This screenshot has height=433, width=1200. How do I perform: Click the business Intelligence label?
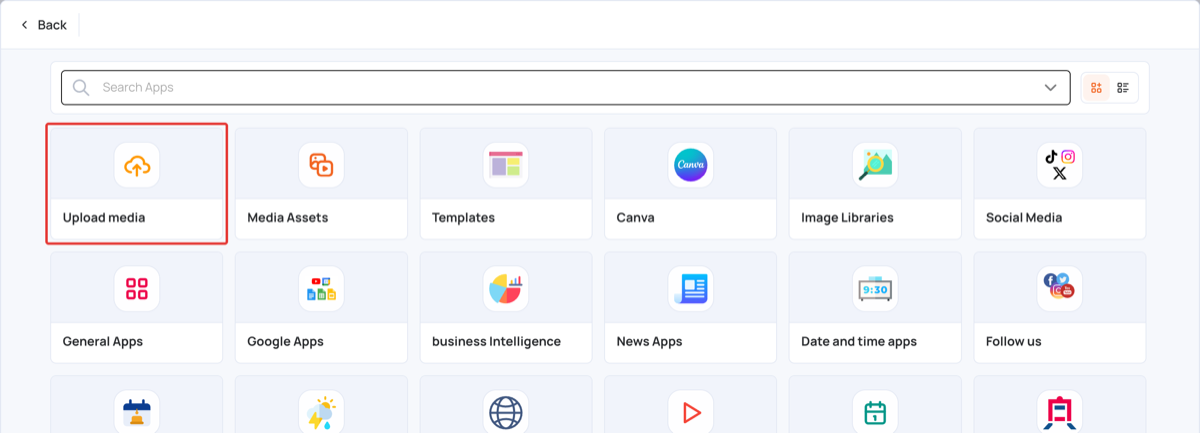pos(496,341)
